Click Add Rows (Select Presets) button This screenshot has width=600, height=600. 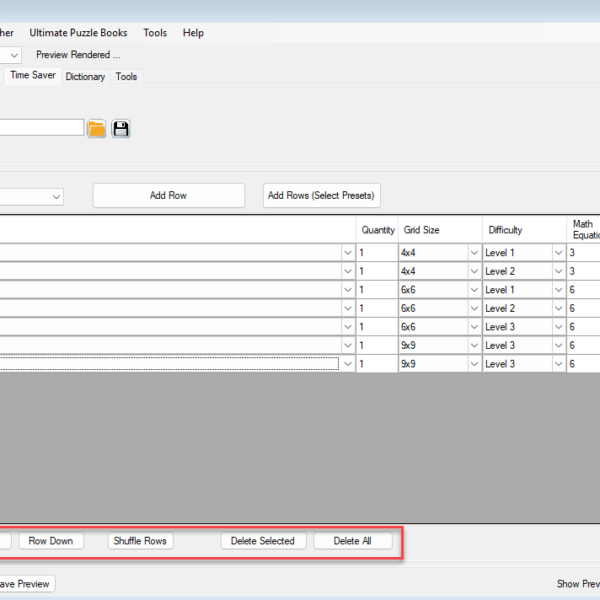[x=322, y=195]
